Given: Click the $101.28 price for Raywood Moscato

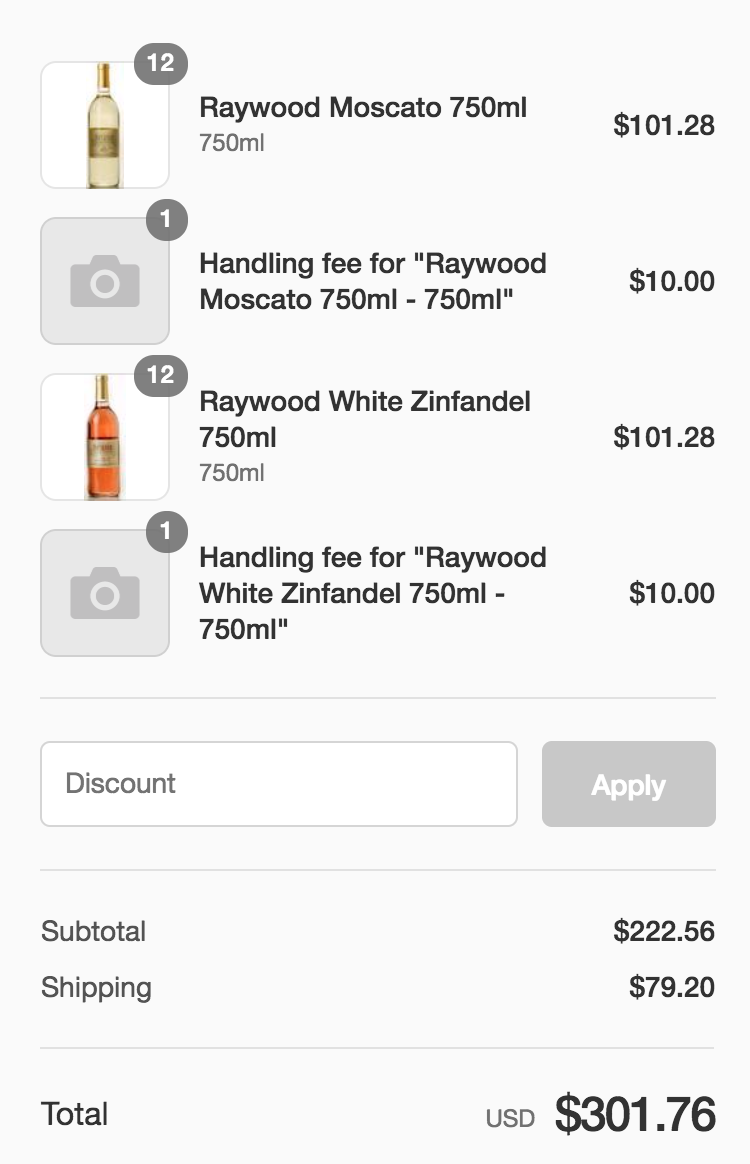Looking at the screenshot, I should pyautogui.click(x=664, y=126).
